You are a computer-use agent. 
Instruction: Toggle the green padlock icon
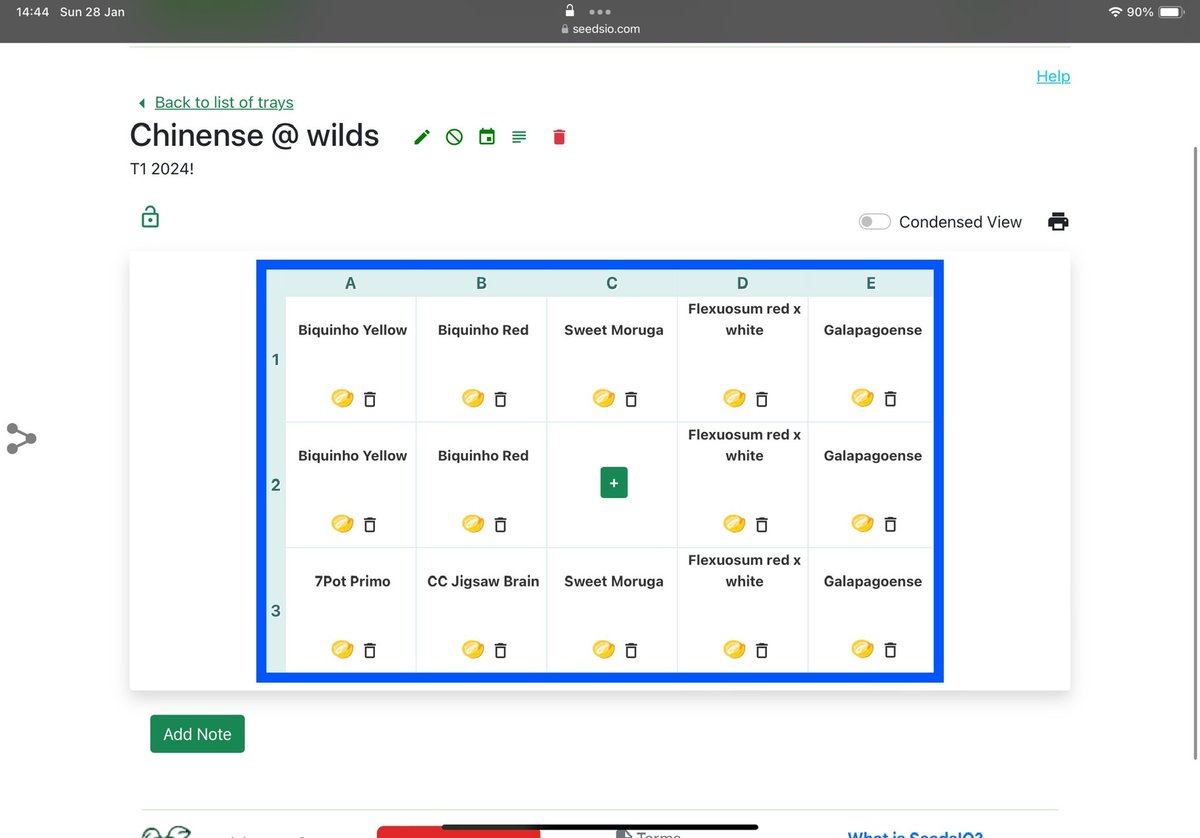click(150, 216)
